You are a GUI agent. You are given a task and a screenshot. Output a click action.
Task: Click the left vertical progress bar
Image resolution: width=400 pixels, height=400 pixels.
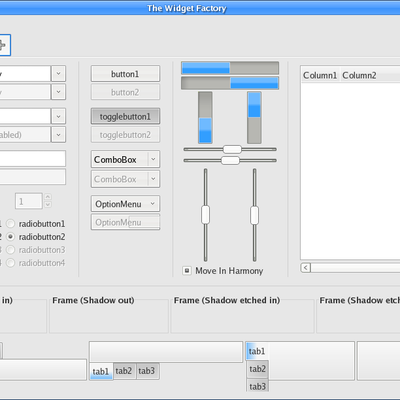pyautogui.click(x=205, y=118)
